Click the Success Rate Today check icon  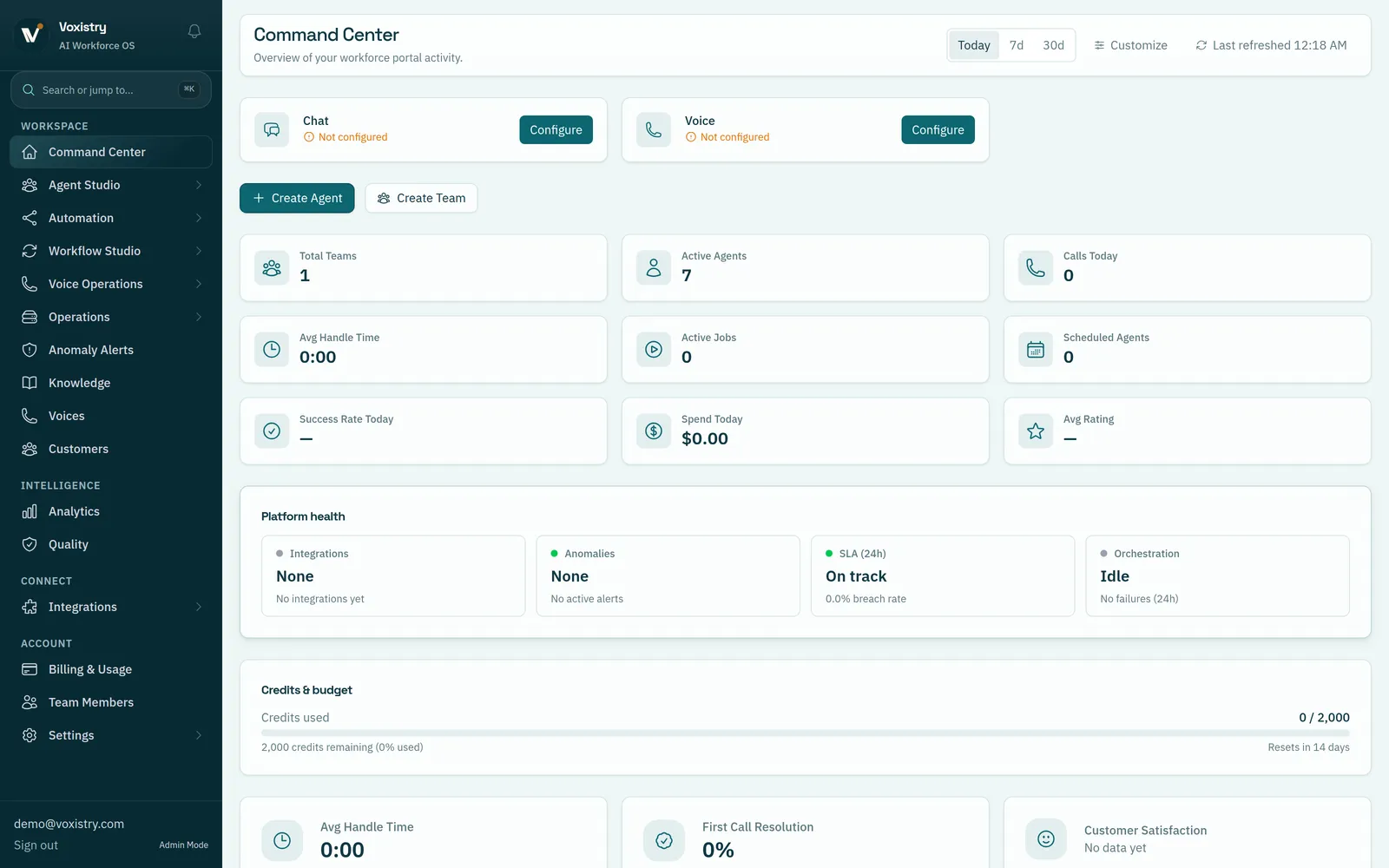[272, 431]
